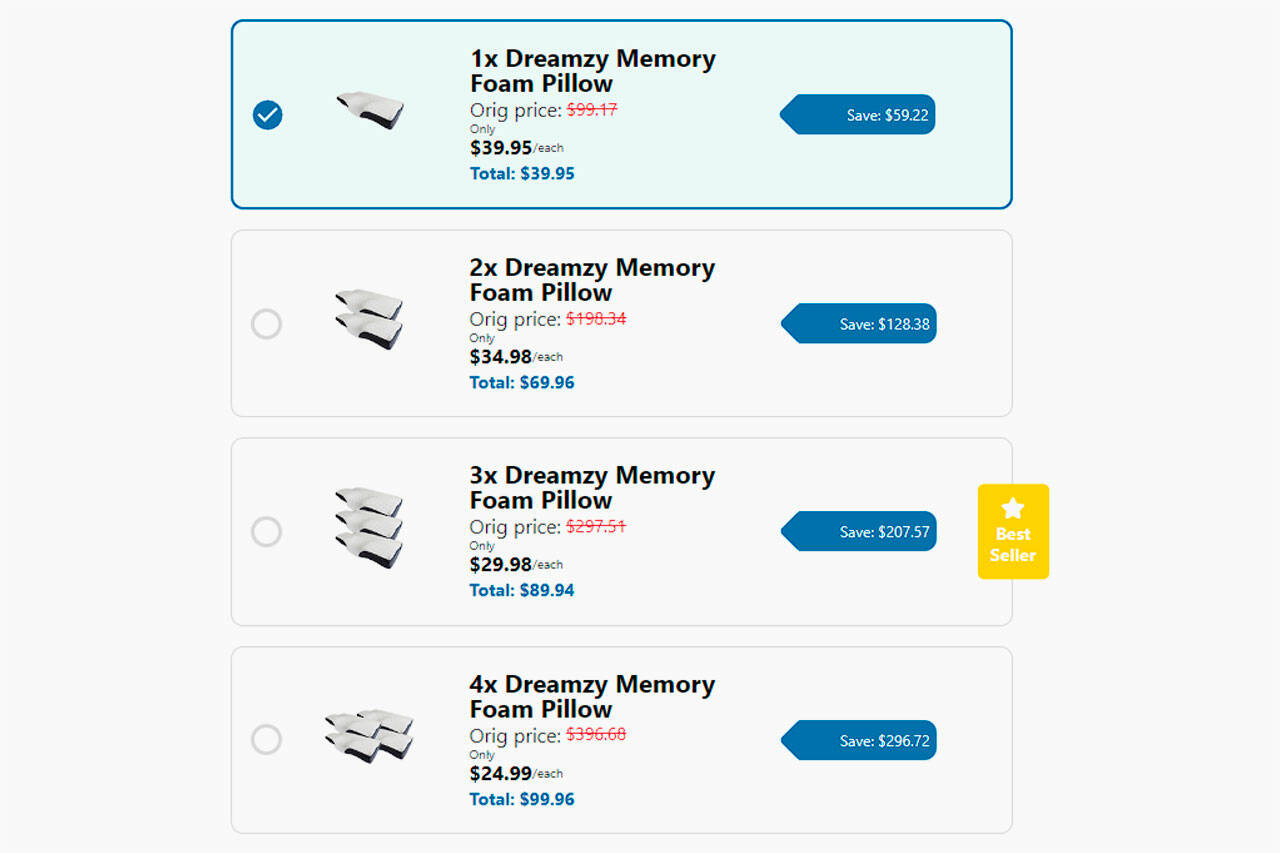The width and height of the screenshot is (1280, 853).
Task: Select the 2x Dreamzy Memory Foam Pillow option
Action: click(267, 323)
